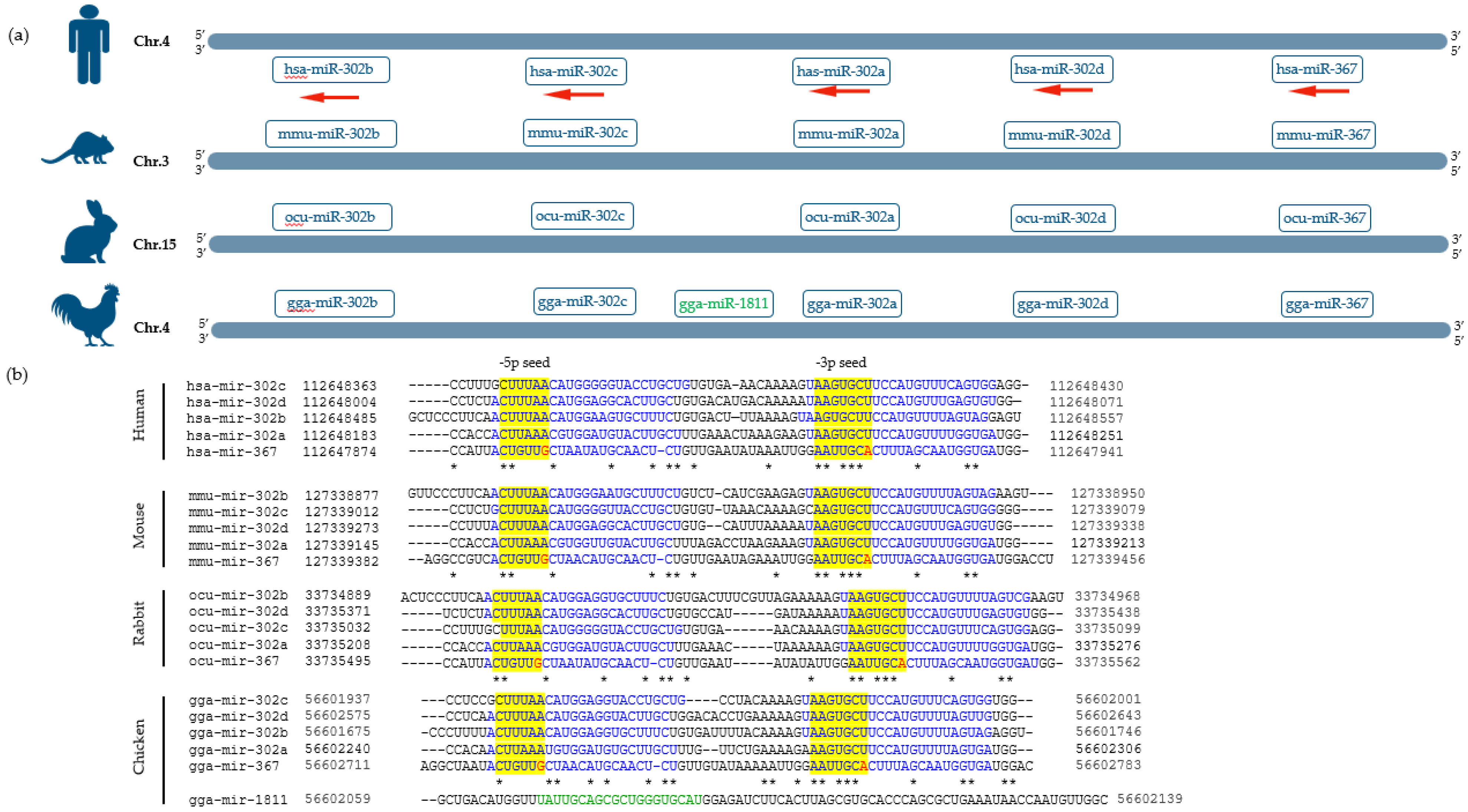Click the mmu-miR-302a label box
This screenshot has height=812, width=1468.
click(849, 134)
